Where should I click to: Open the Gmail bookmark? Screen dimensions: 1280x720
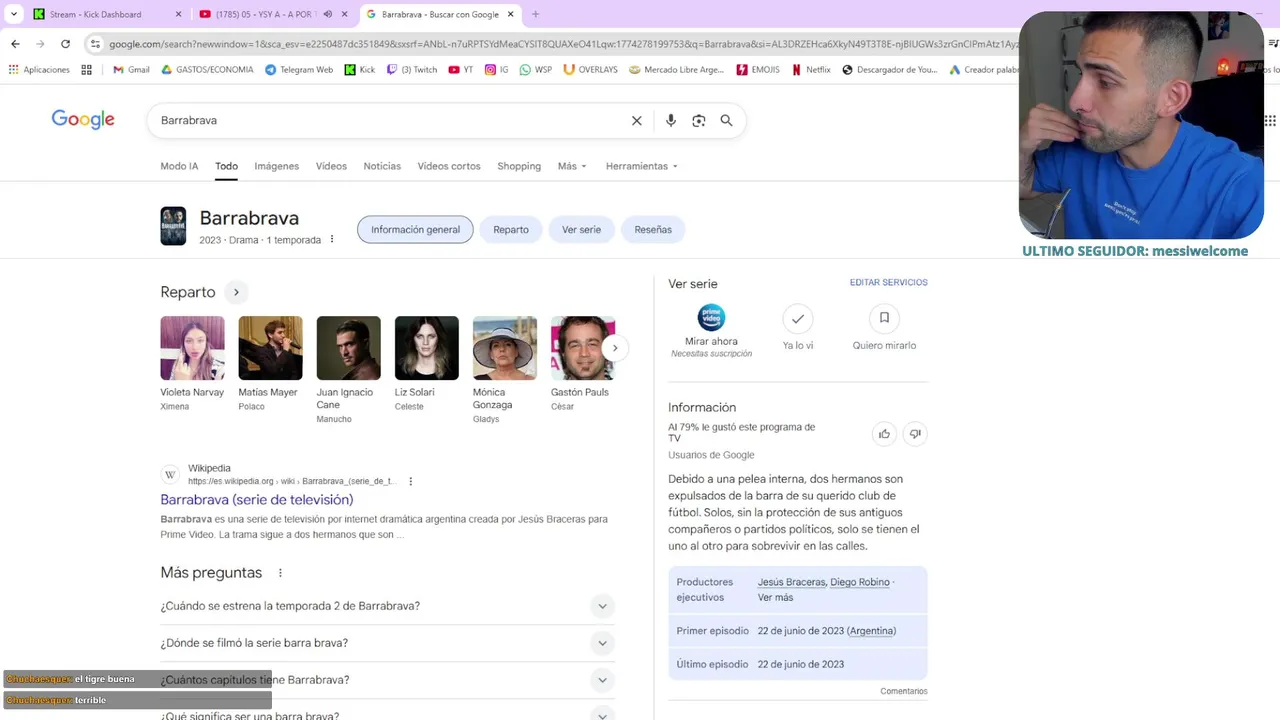coord(131,70)
